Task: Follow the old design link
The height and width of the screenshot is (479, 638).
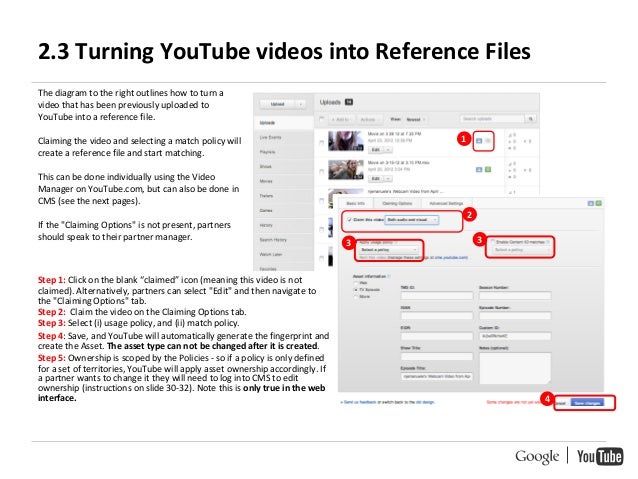Action: 425,402
